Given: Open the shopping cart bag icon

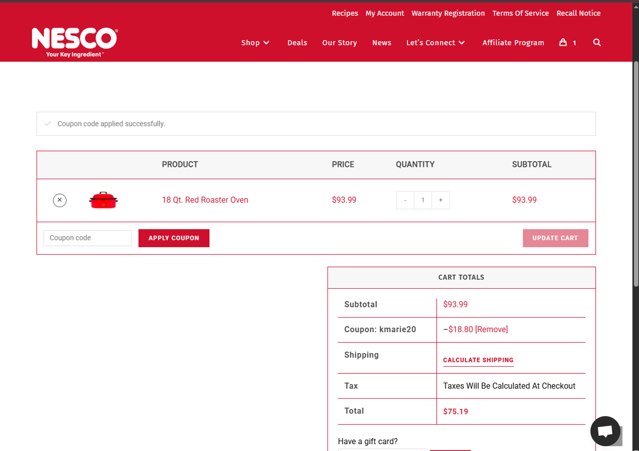Looking at the screenshot, I should click(563, 42).
